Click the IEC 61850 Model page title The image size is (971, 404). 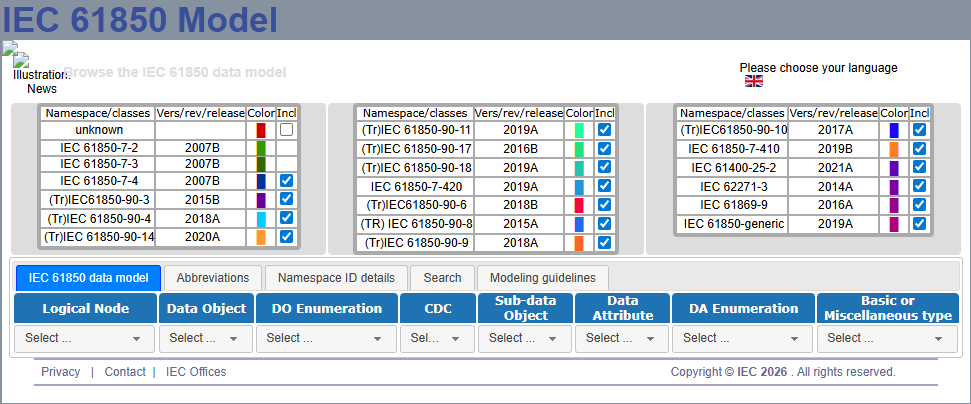pyautogui.click(x=139, y=20)
